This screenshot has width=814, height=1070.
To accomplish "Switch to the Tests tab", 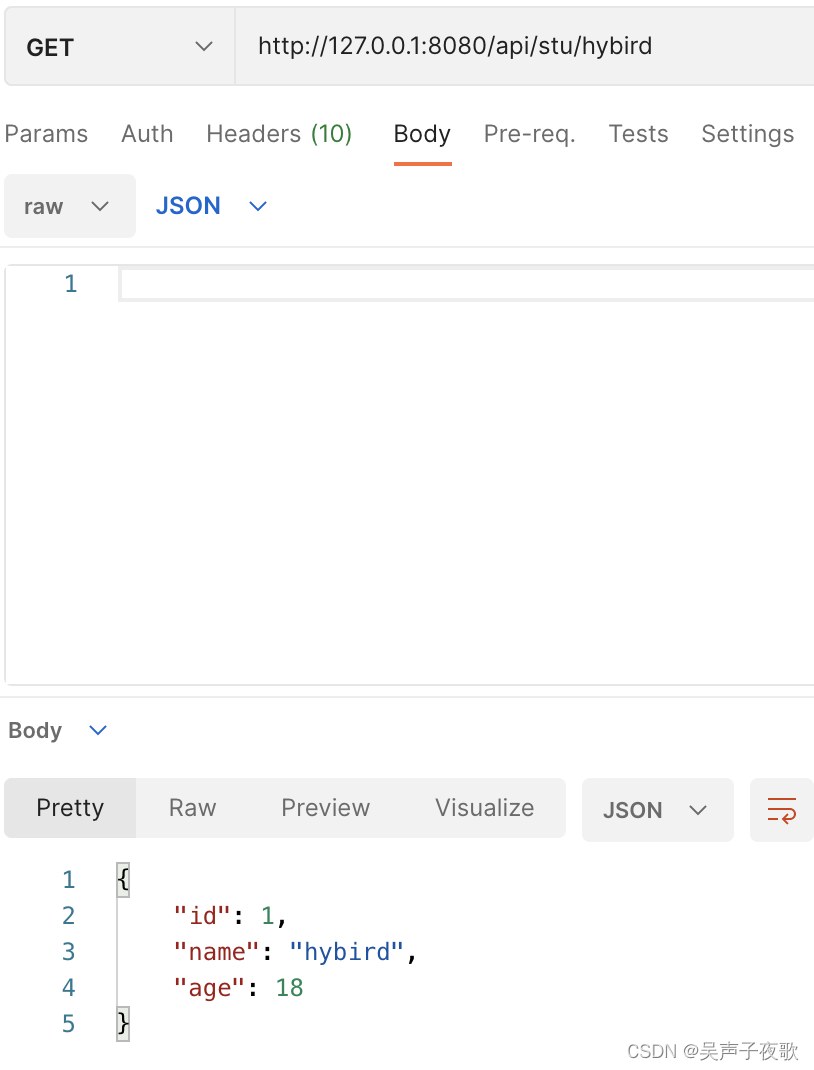I will 639,134.
